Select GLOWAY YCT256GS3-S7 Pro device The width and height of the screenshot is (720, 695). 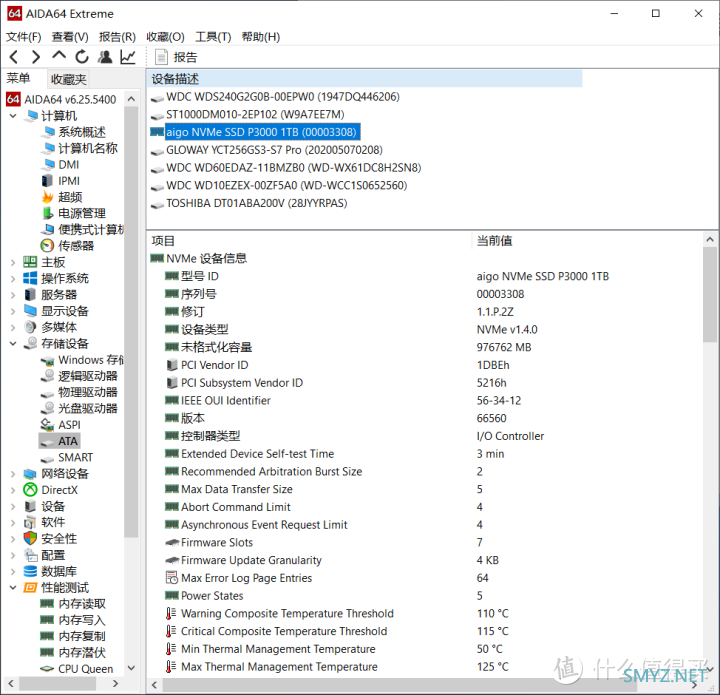275,150
